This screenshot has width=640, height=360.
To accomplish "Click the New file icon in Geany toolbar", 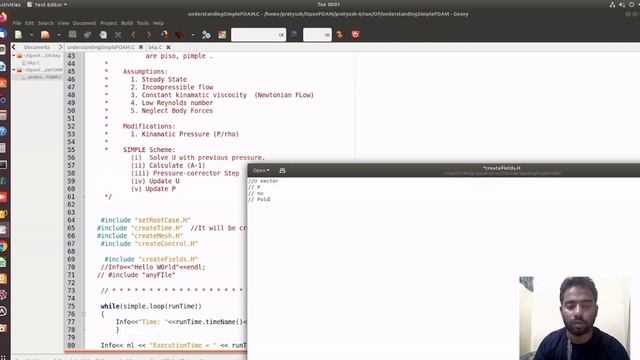I will pos(18,35).
